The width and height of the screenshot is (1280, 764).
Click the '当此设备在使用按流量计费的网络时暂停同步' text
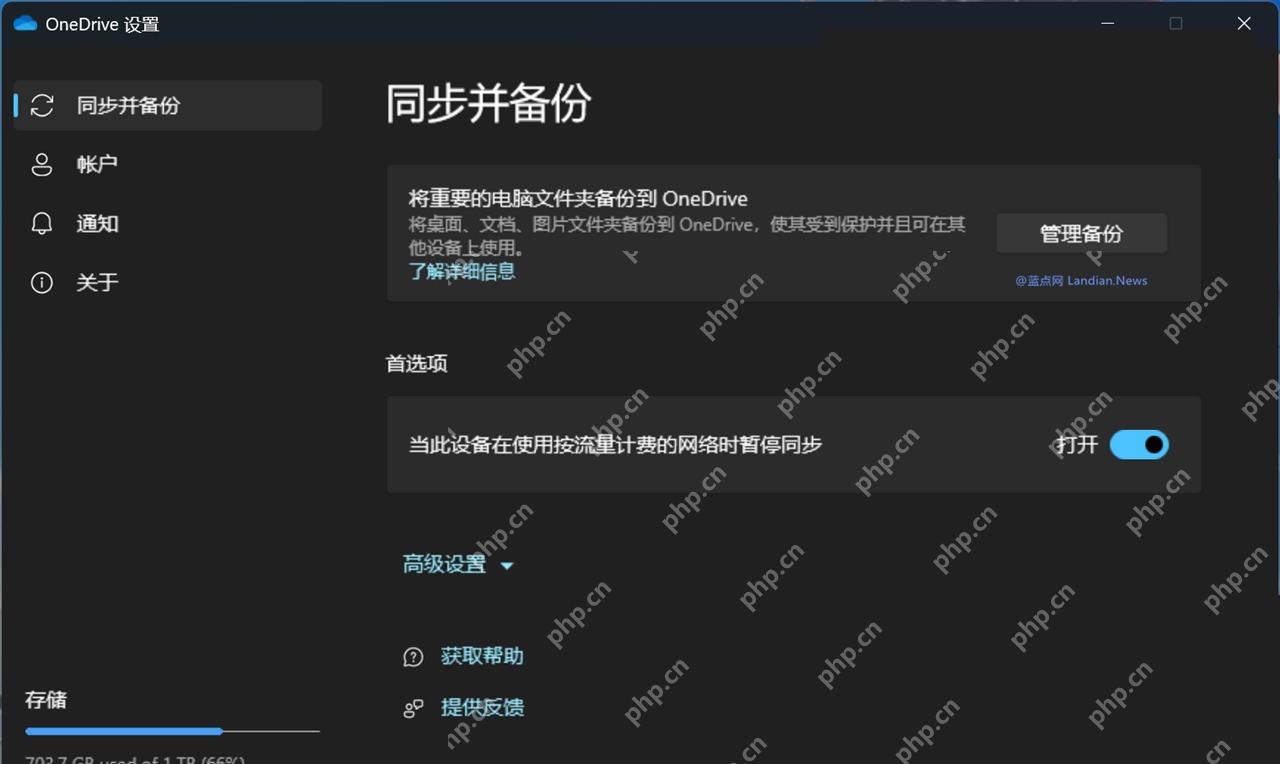click(x=615, y=445)
